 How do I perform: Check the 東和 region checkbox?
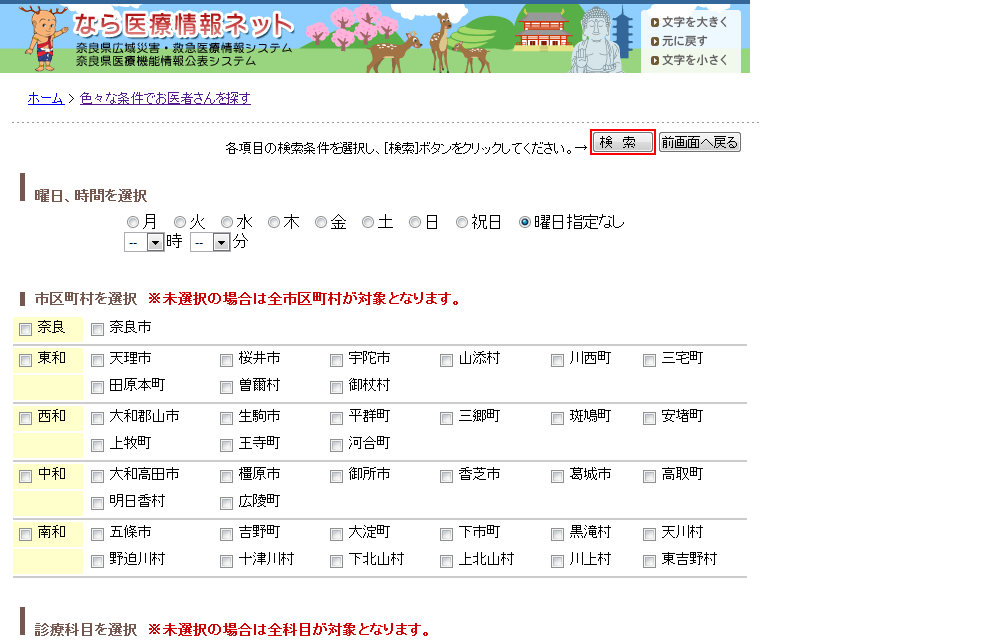(x=26, y=360)
